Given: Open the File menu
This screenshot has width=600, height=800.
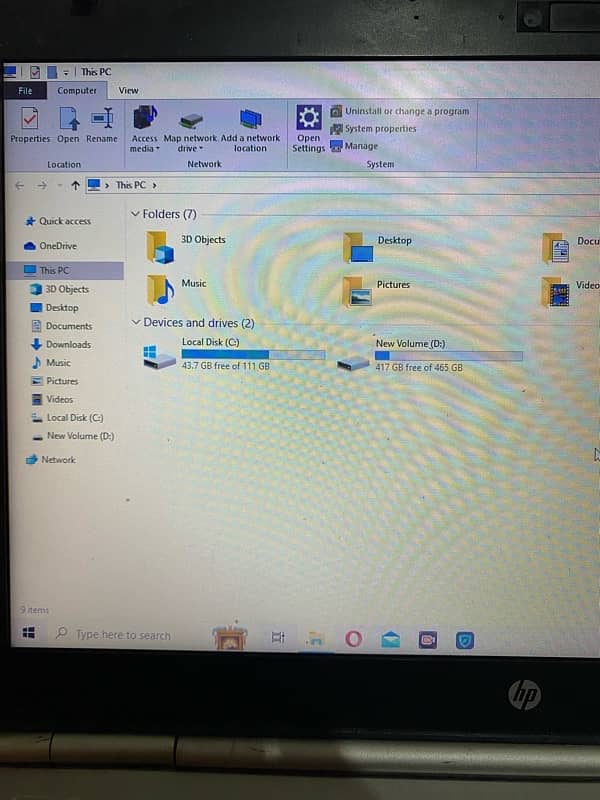Looking at the screenshot, I should [25, 91].
